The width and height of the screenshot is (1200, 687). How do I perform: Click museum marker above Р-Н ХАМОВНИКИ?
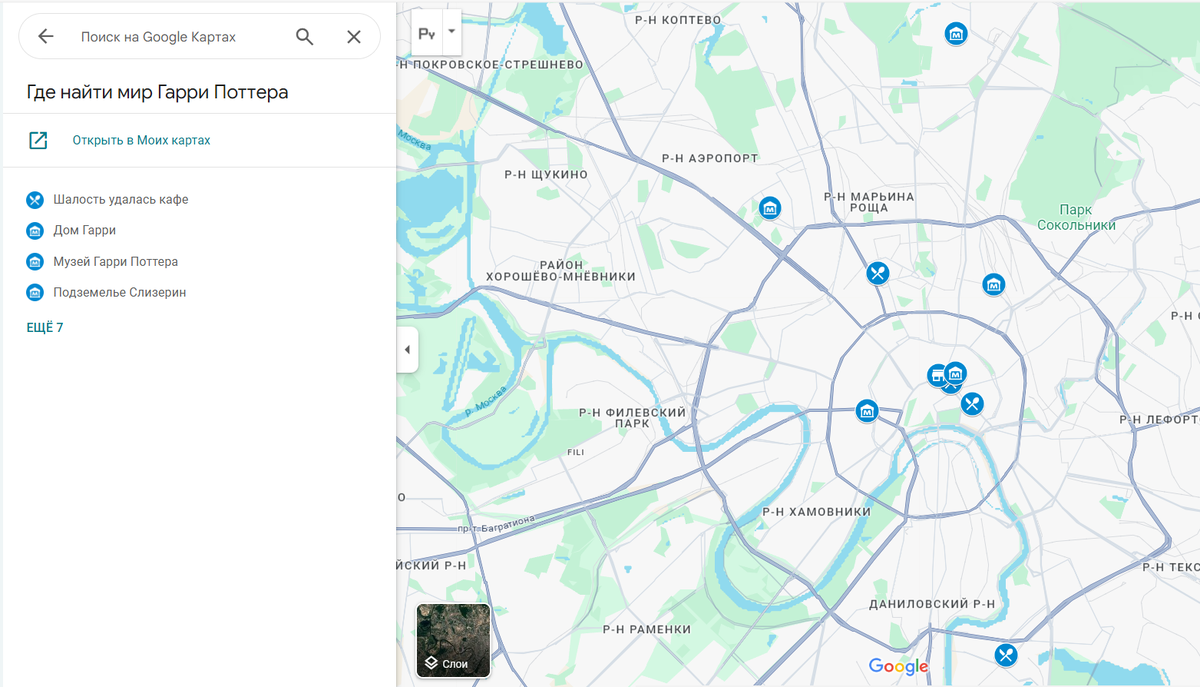coord(867,411)
